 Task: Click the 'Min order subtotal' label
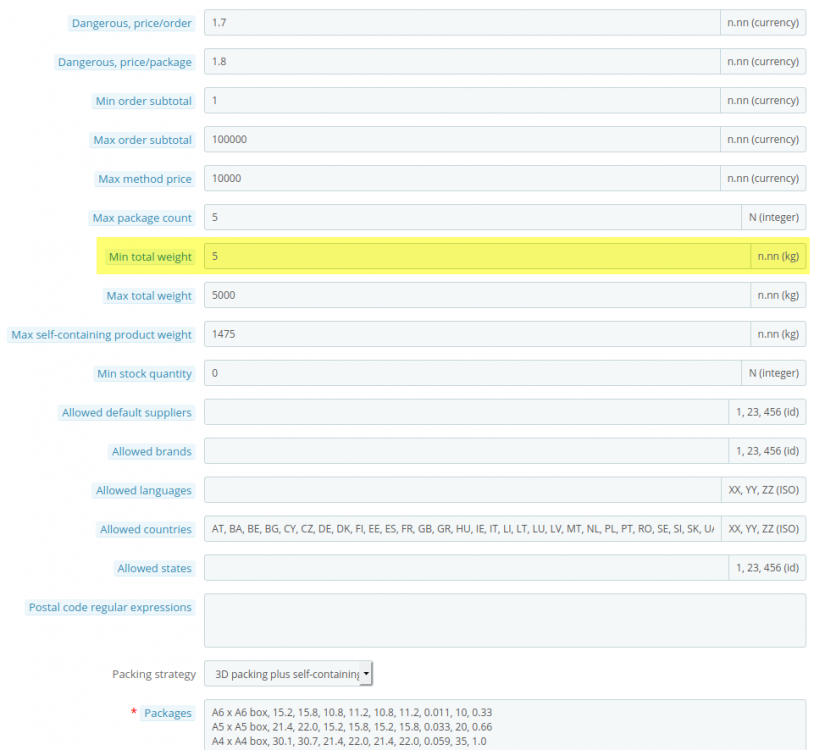click(141, 100)
